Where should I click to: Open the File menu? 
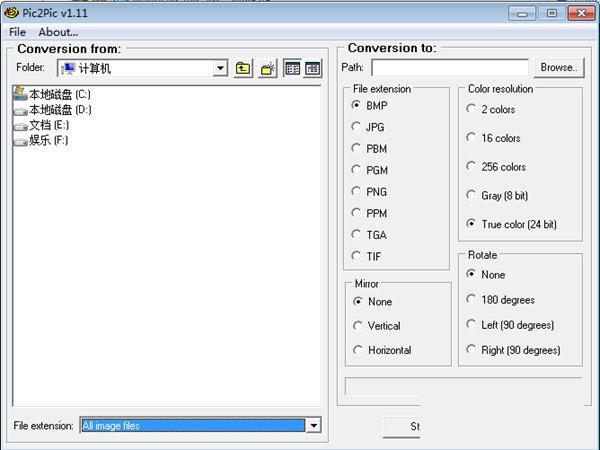tap(17, 32)
